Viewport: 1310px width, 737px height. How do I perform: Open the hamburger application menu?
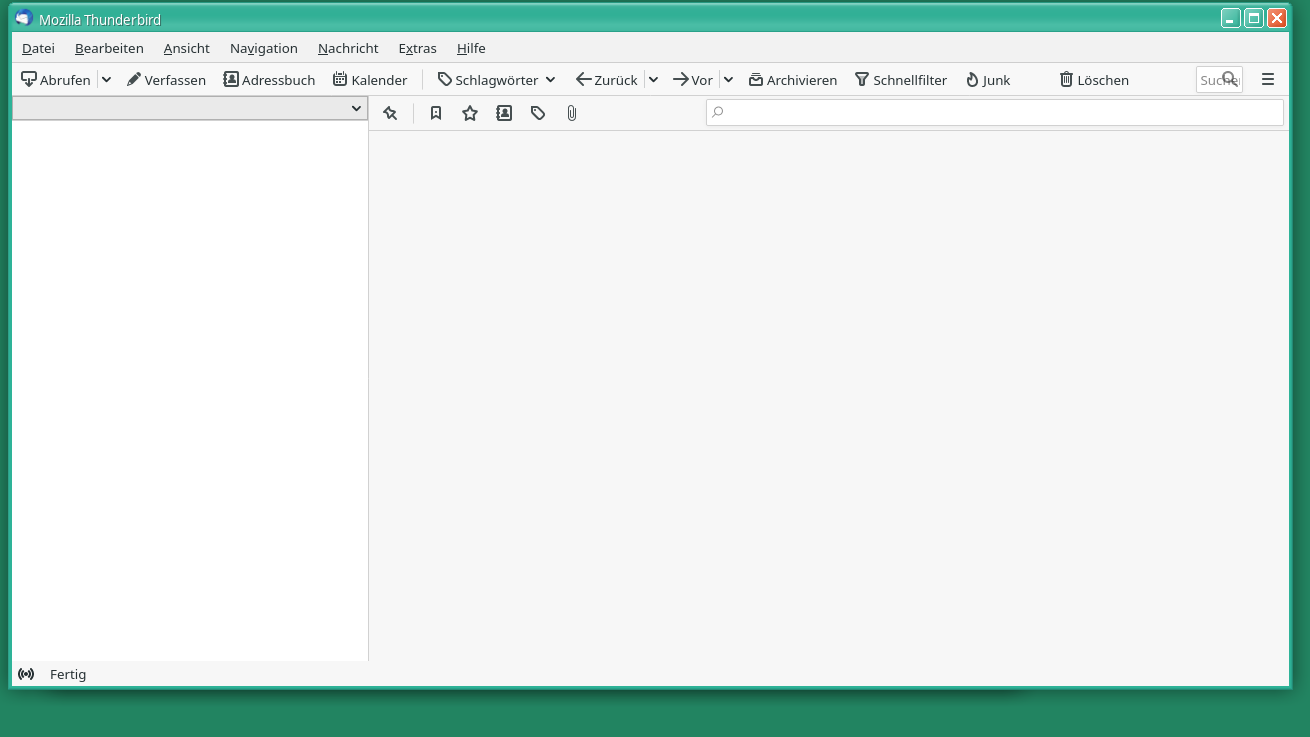(x=1268, y=80)
